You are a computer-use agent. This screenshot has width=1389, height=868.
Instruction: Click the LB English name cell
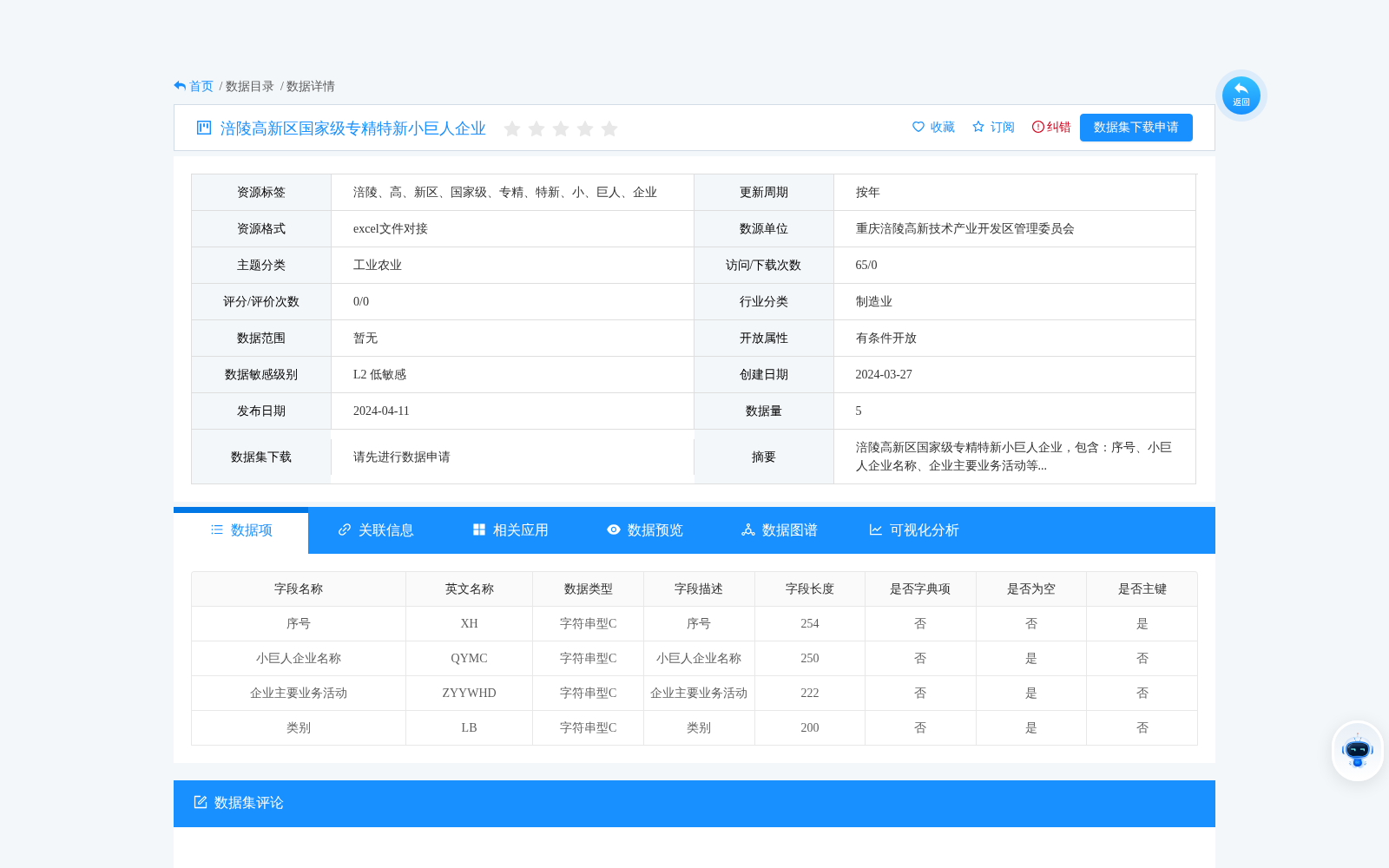tap(470, 727)
